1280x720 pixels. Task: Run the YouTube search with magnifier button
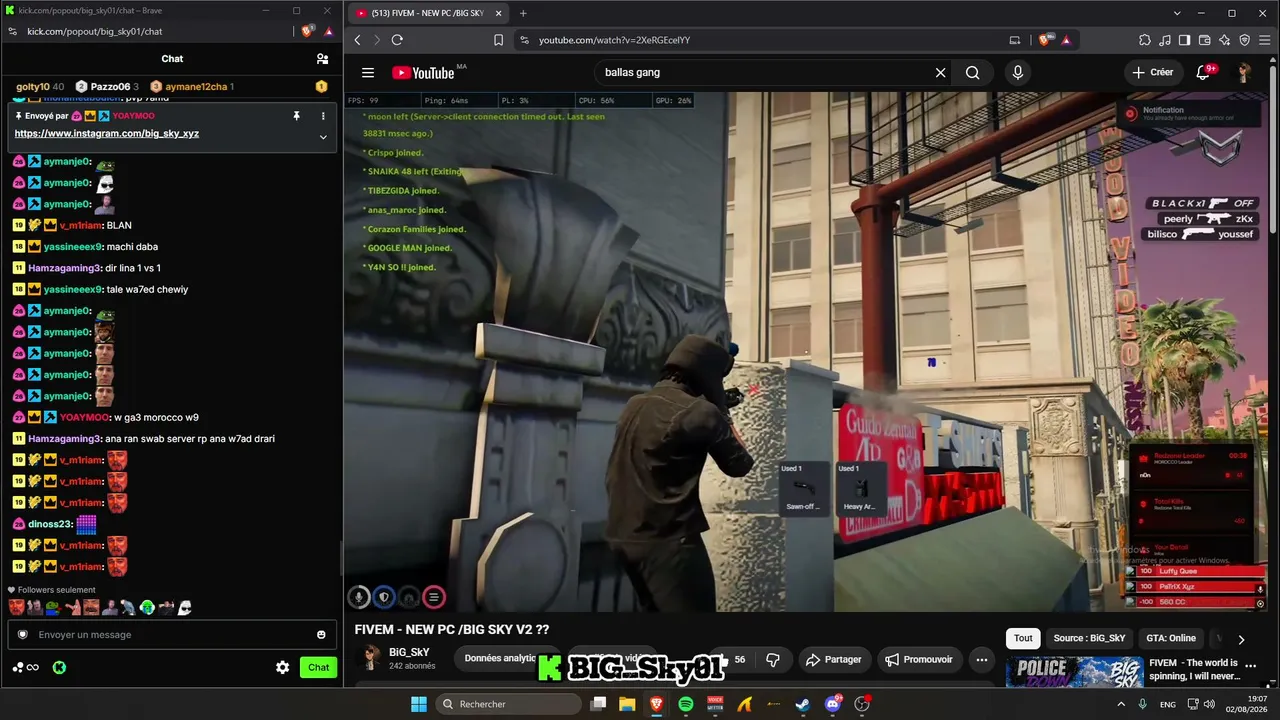(x=972, y=73)
